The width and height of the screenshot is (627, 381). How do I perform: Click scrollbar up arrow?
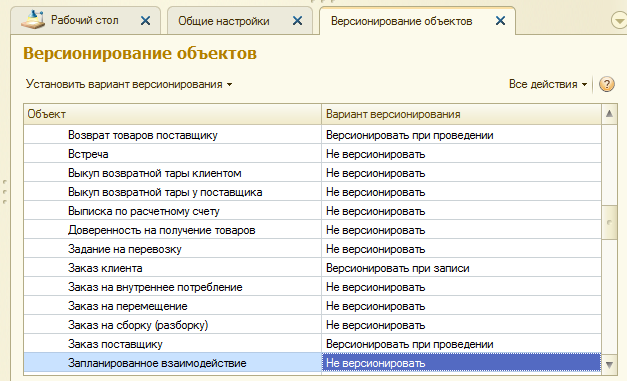pos(609,114)
